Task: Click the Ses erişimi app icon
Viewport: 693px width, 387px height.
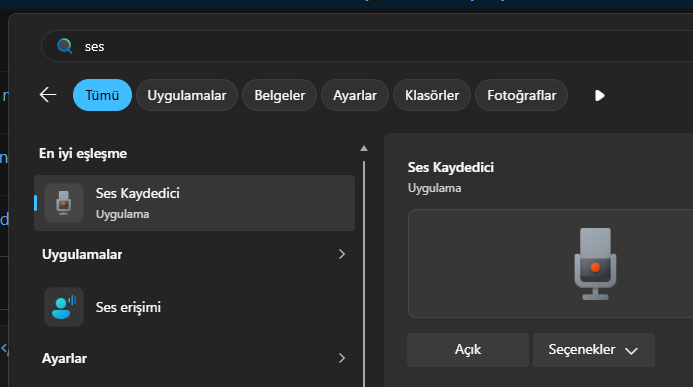Action: point(64,307)
